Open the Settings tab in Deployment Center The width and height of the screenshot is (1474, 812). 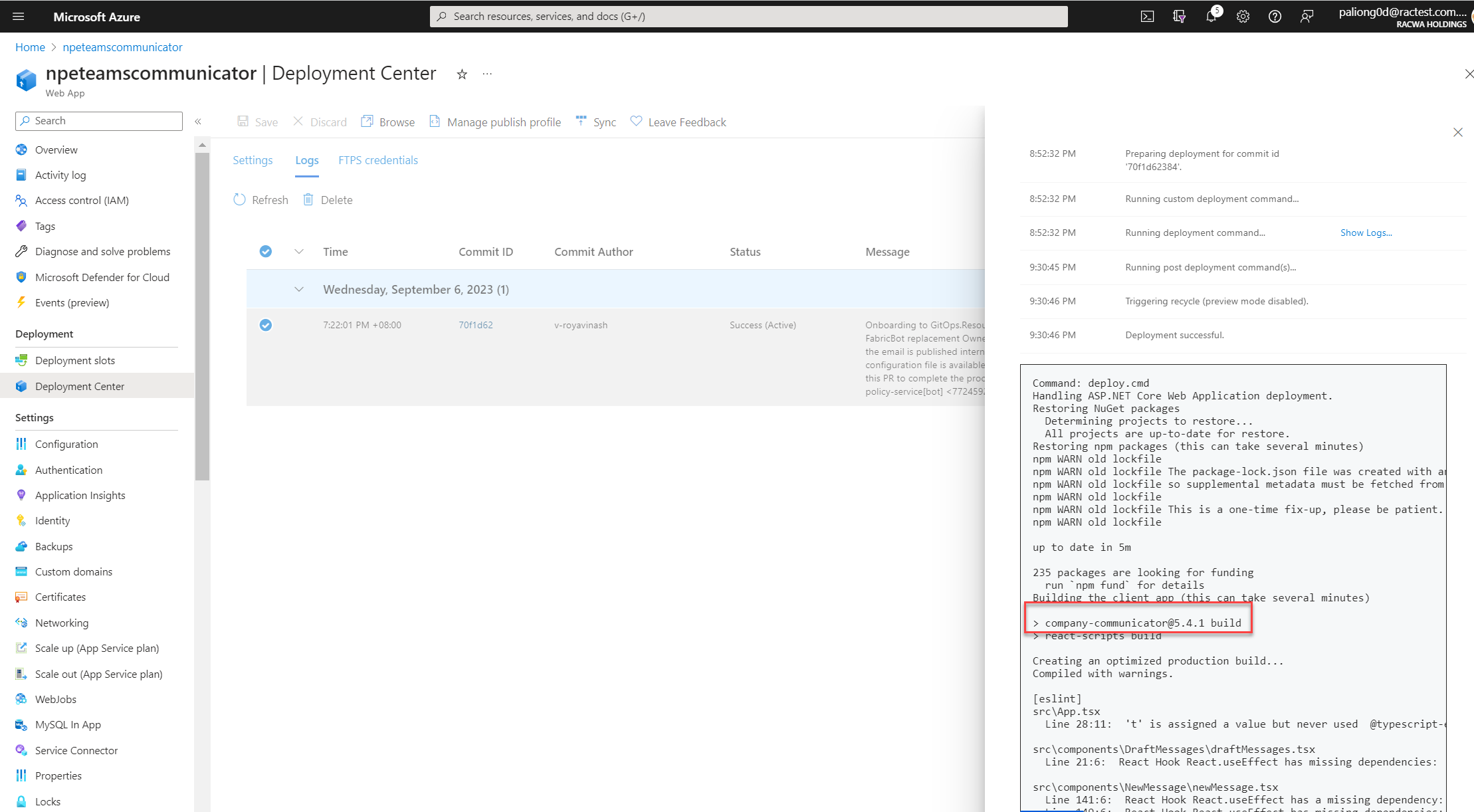(x=253, y=160)
